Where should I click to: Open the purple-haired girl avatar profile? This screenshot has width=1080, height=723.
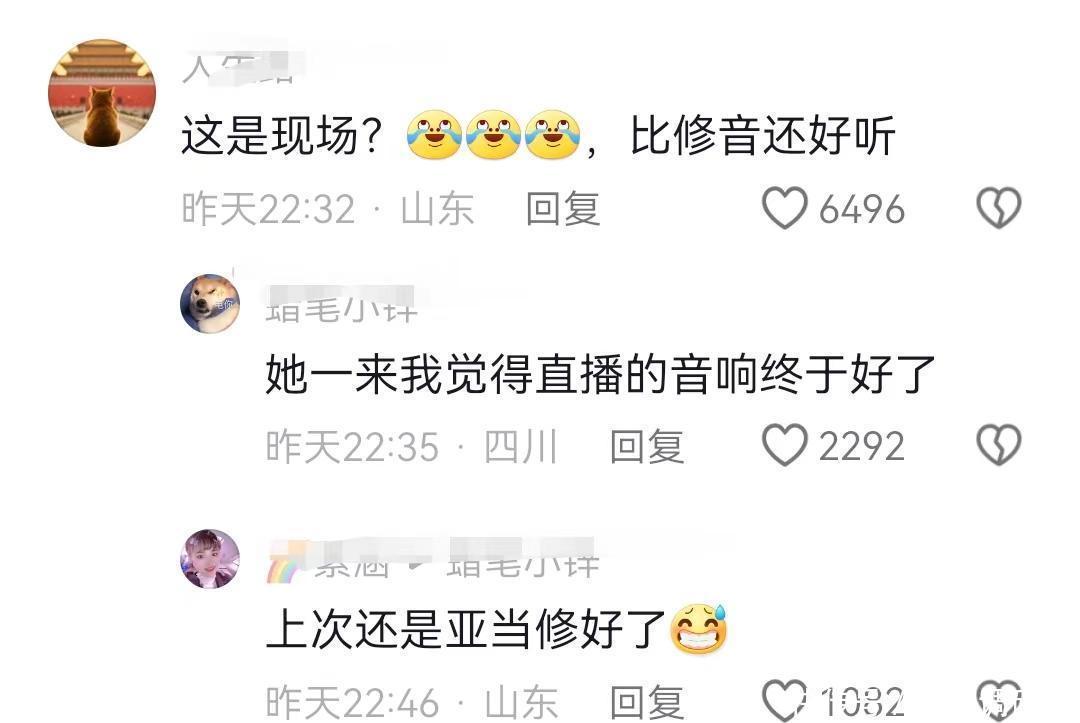tap(210, 558)
